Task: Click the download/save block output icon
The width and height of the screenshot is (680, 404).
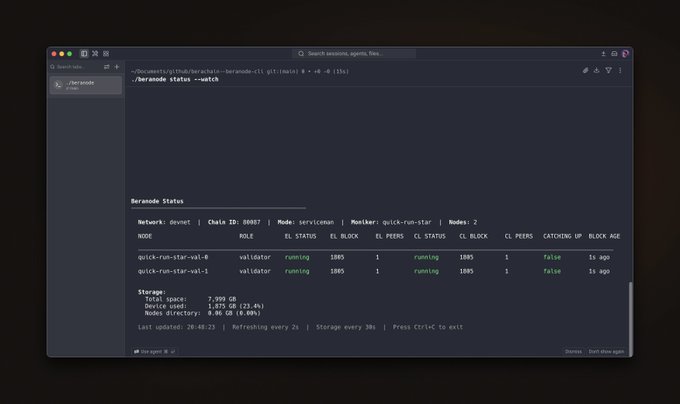Action: coord(597,70)
